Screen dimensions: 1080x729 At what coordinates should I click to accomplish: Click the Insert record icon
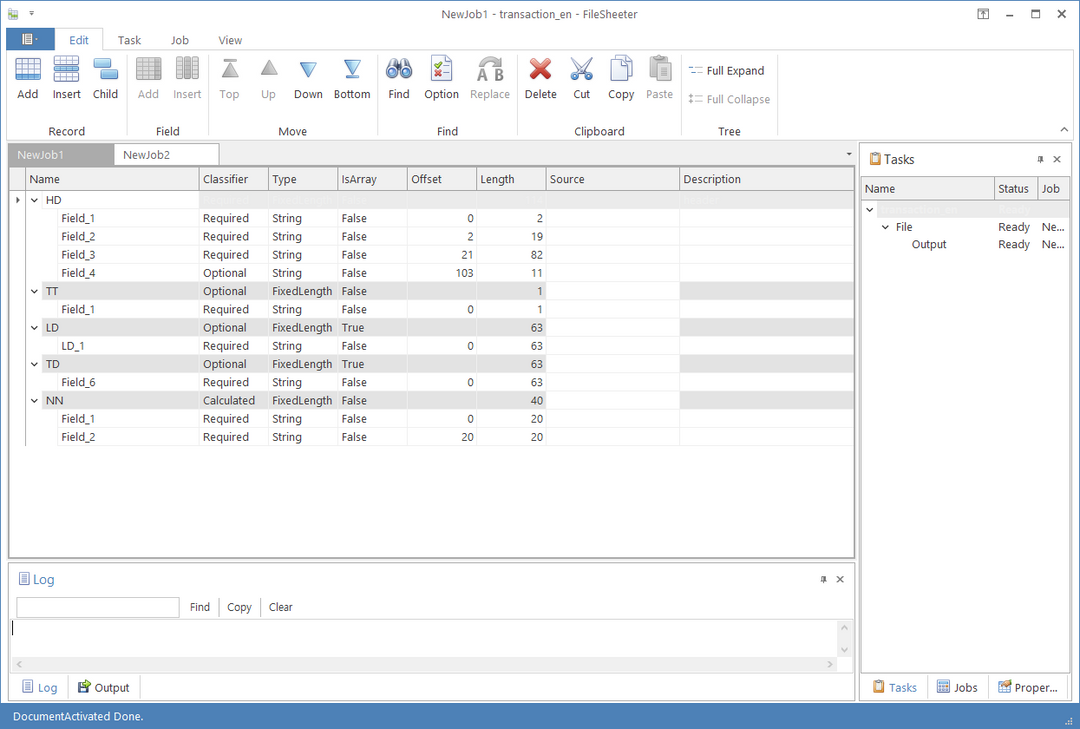(x=67, y=70)
